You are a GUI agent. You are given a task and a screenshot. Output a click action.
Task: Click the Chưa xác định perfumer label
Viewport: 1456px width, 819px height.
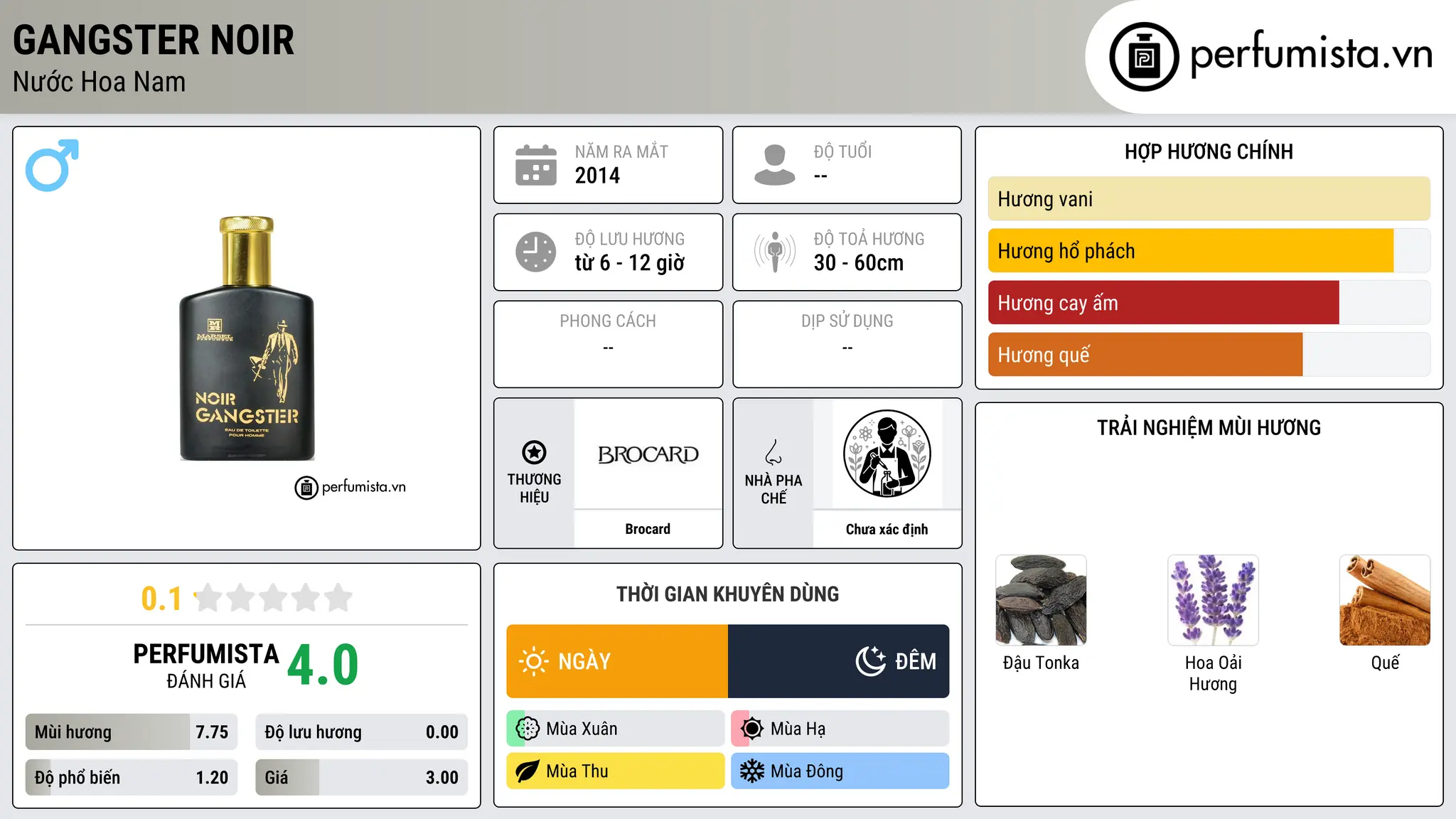[887, 529]
